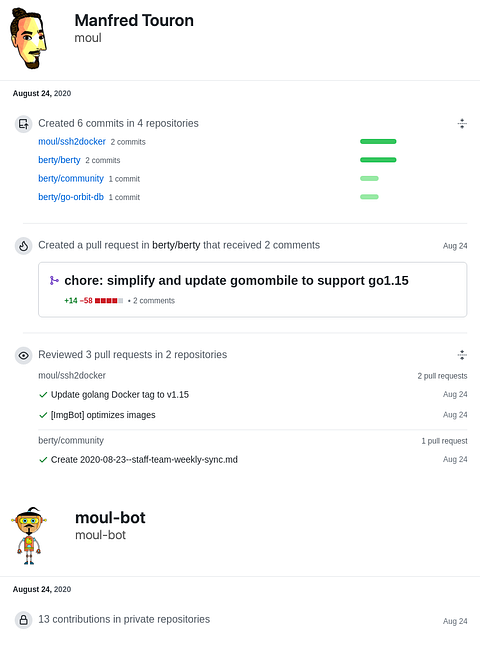This screenshot has height=657, width=480.
Task: Open the berty/community repository link
Action: (x=71, y=178)
